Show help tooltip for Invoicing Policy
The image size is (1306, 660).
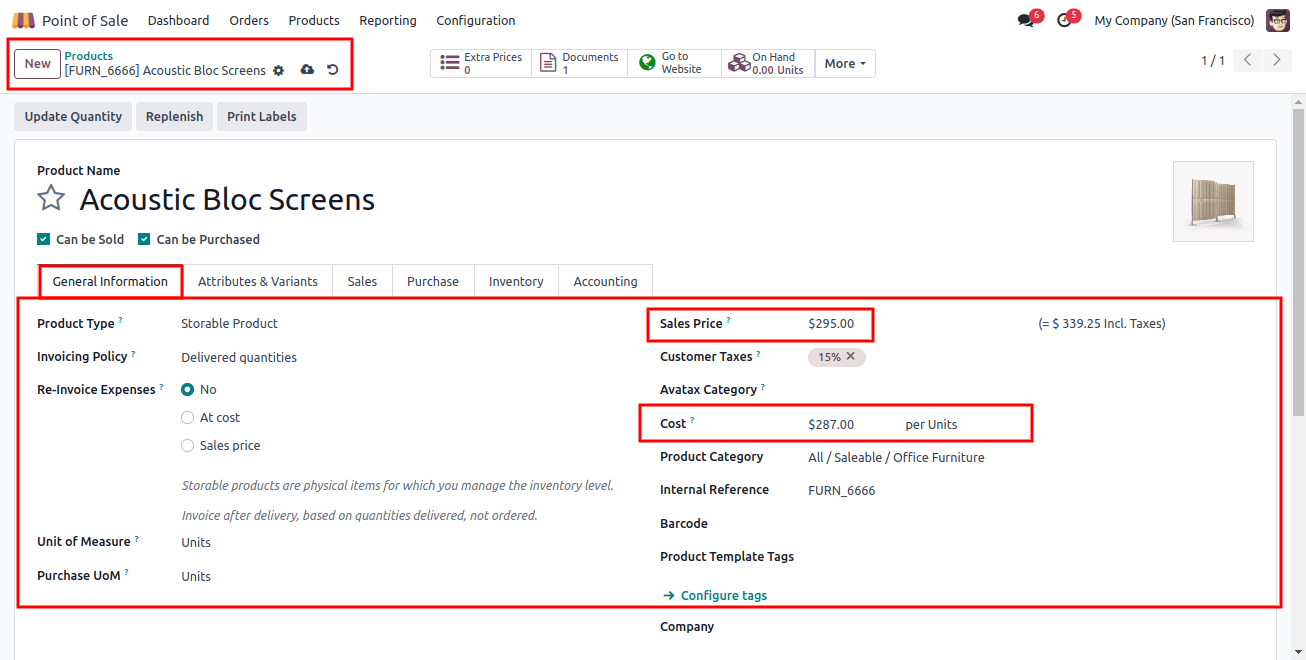[133, 353]
